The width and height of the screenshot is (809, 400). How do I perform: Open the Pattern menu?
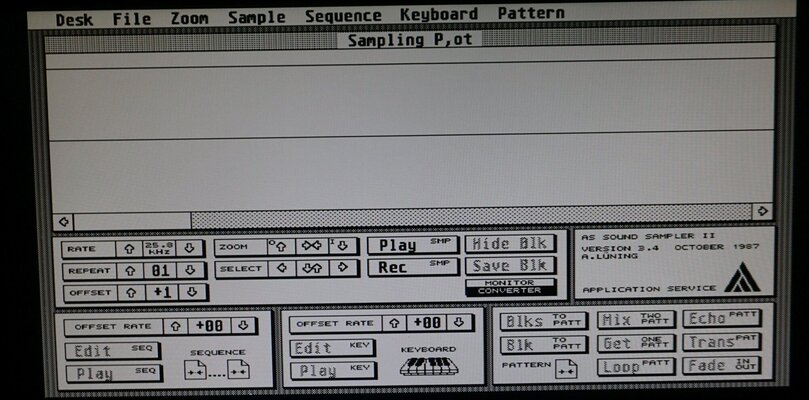click(x=530, y=15)
